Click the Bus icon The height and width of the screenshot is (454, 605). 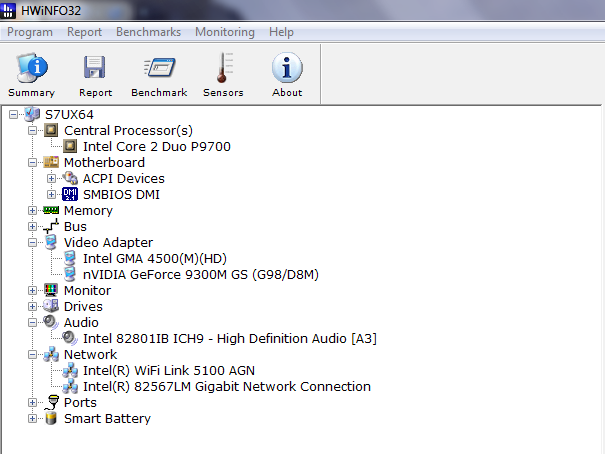pos(51,226)
